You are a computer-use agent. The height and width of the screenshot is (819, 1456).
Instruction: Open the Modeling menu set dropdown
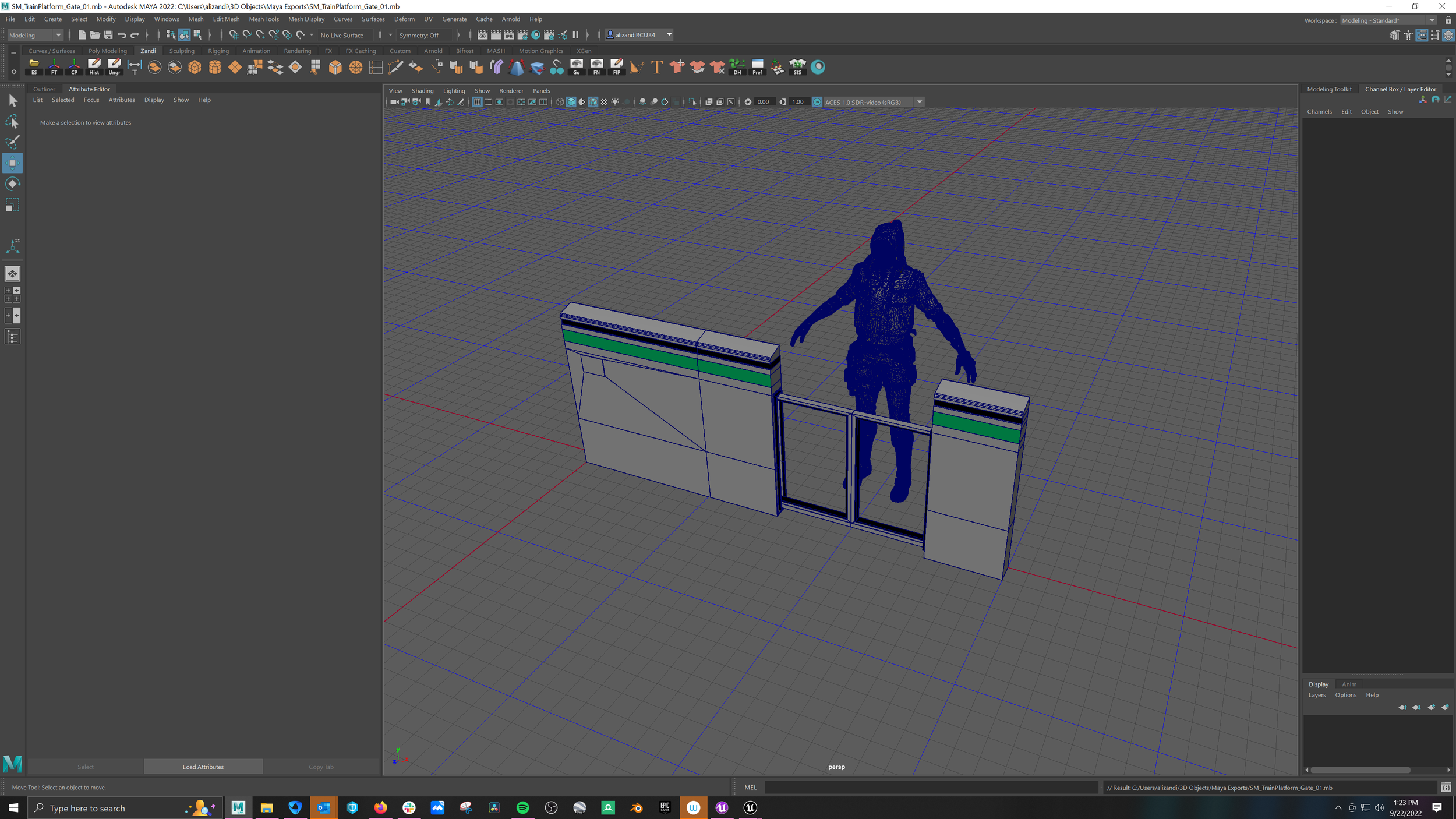35,35
